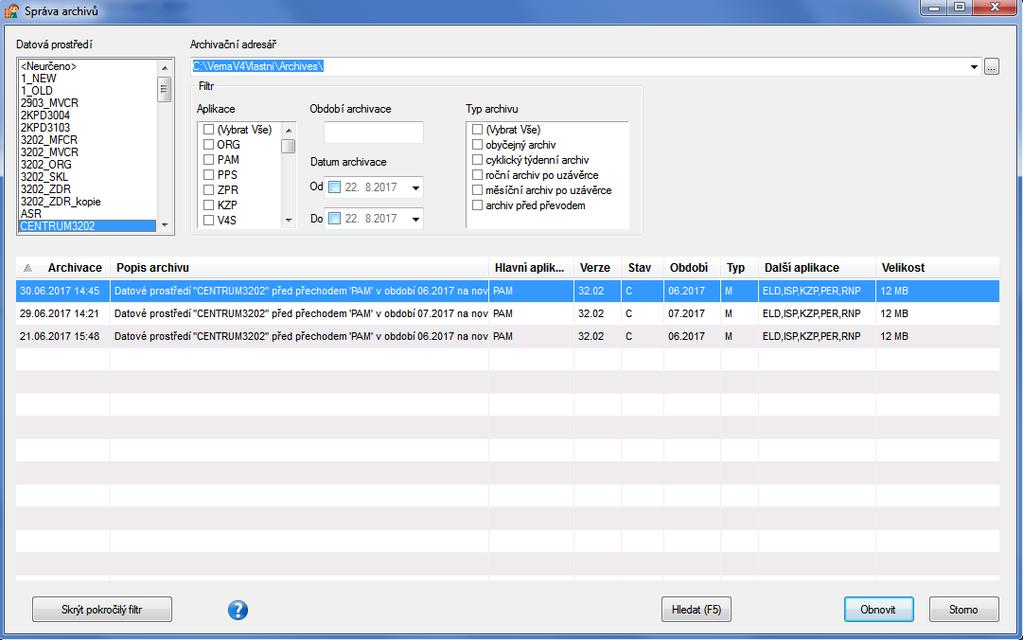Toggle archiv před převodem checkbox
Viewport: 1023px width, 640px height.
(x=478, y=205)
